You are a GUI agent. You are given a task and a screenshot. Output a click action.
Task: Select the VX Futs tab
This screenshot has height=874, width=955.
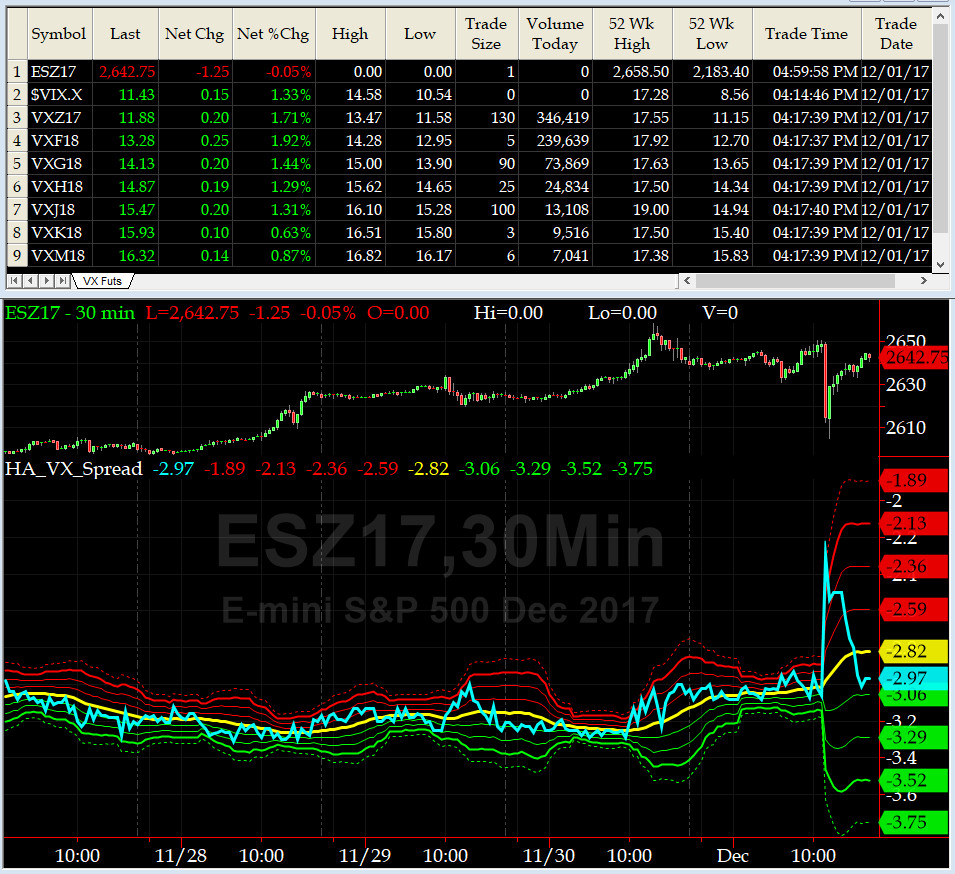[x=102, y=281]
